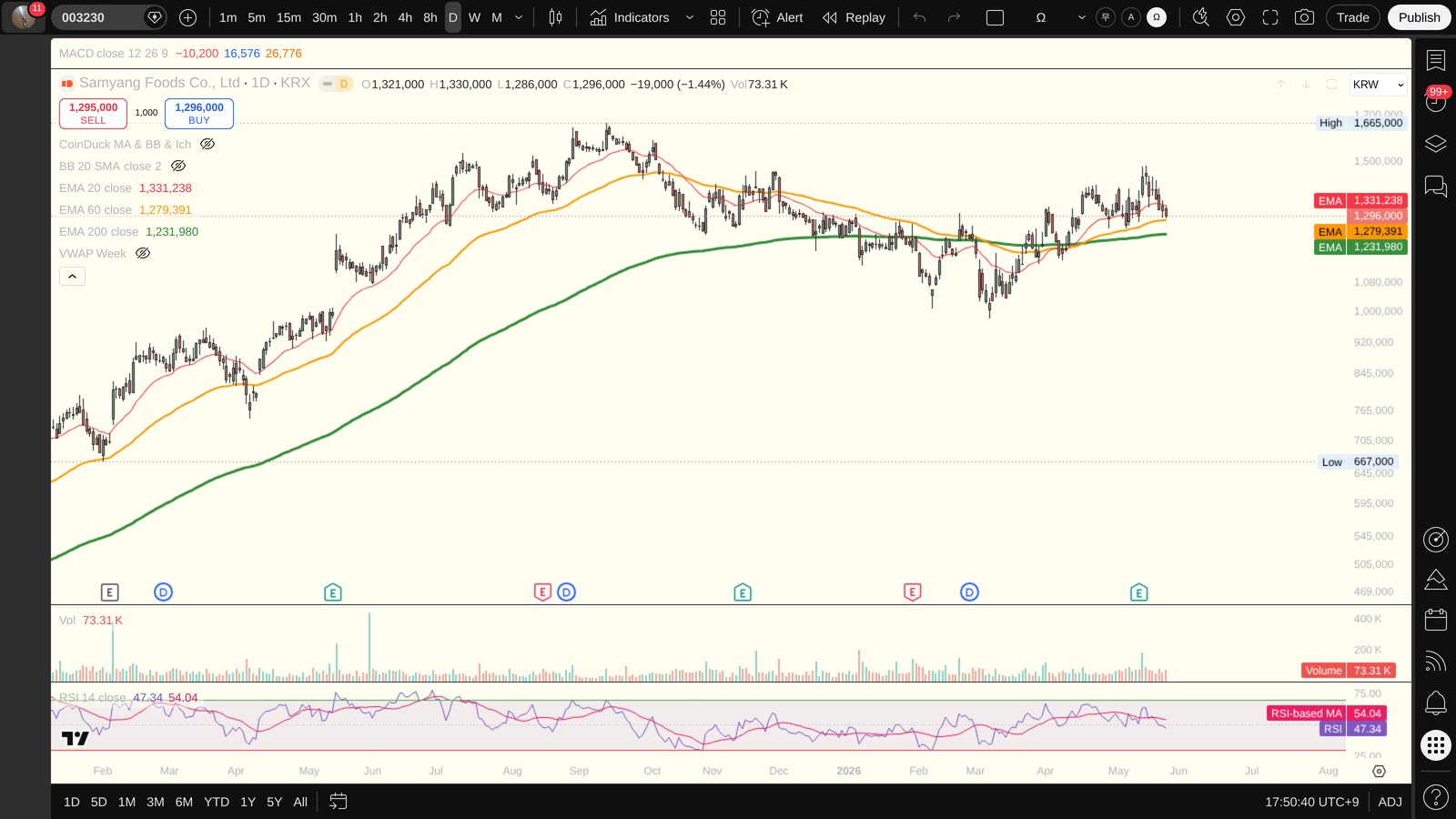
Task: Open the notifications bell icon
Action: coord(1436,703)
